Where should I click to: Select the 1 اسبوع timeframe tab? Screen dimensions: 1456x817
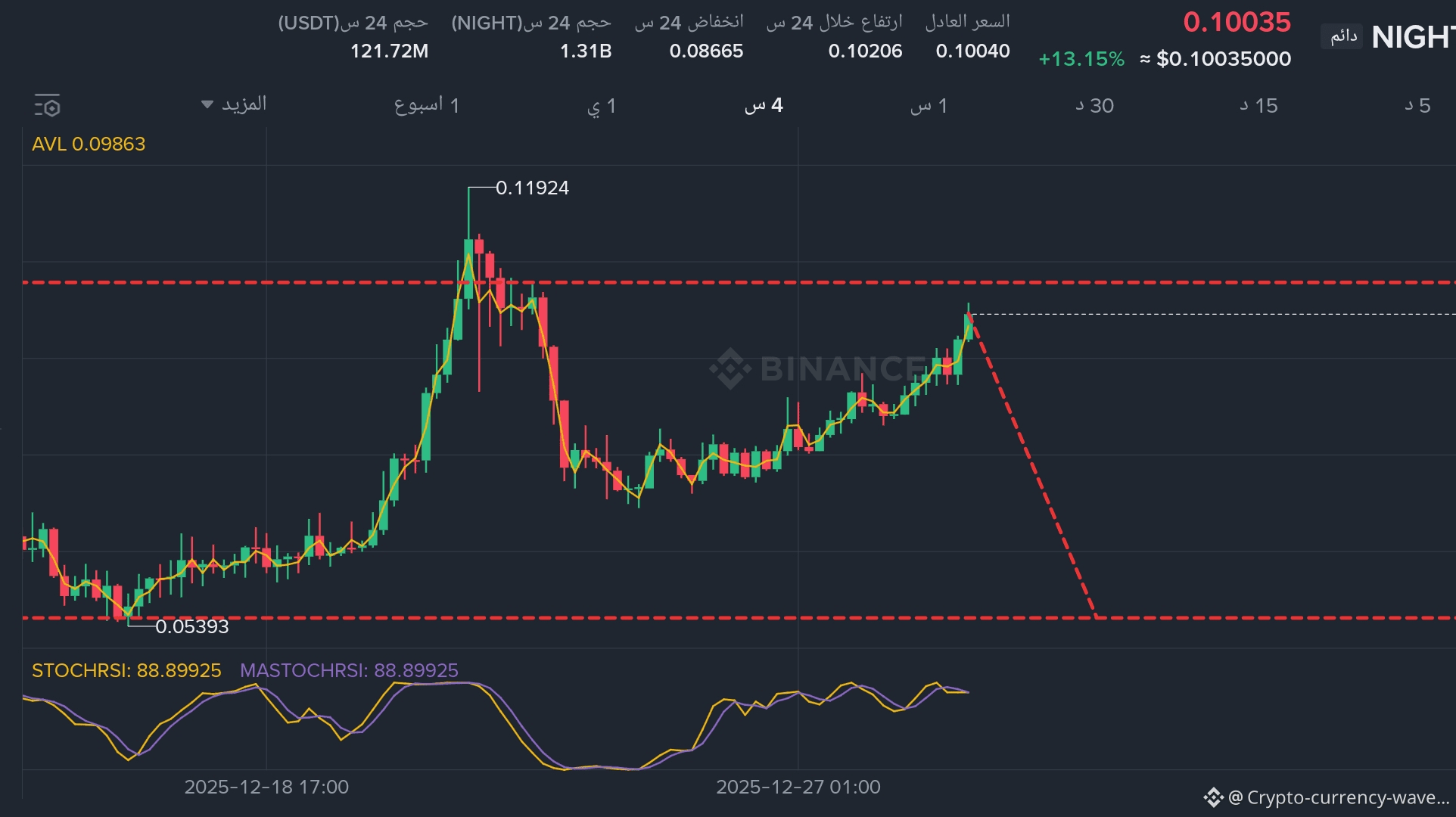tap(426, 105)
